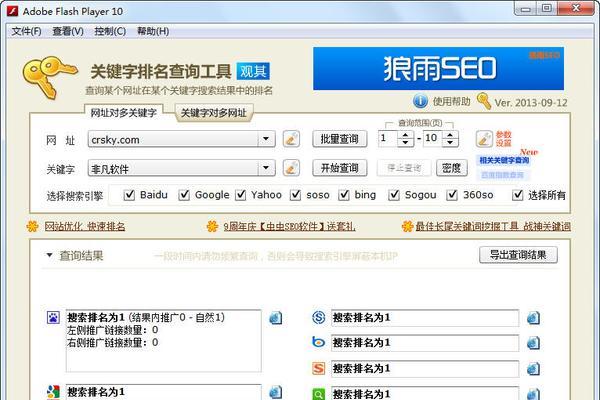
Task: Click the start page number field showing 1
Action: [x=388, y=139]
